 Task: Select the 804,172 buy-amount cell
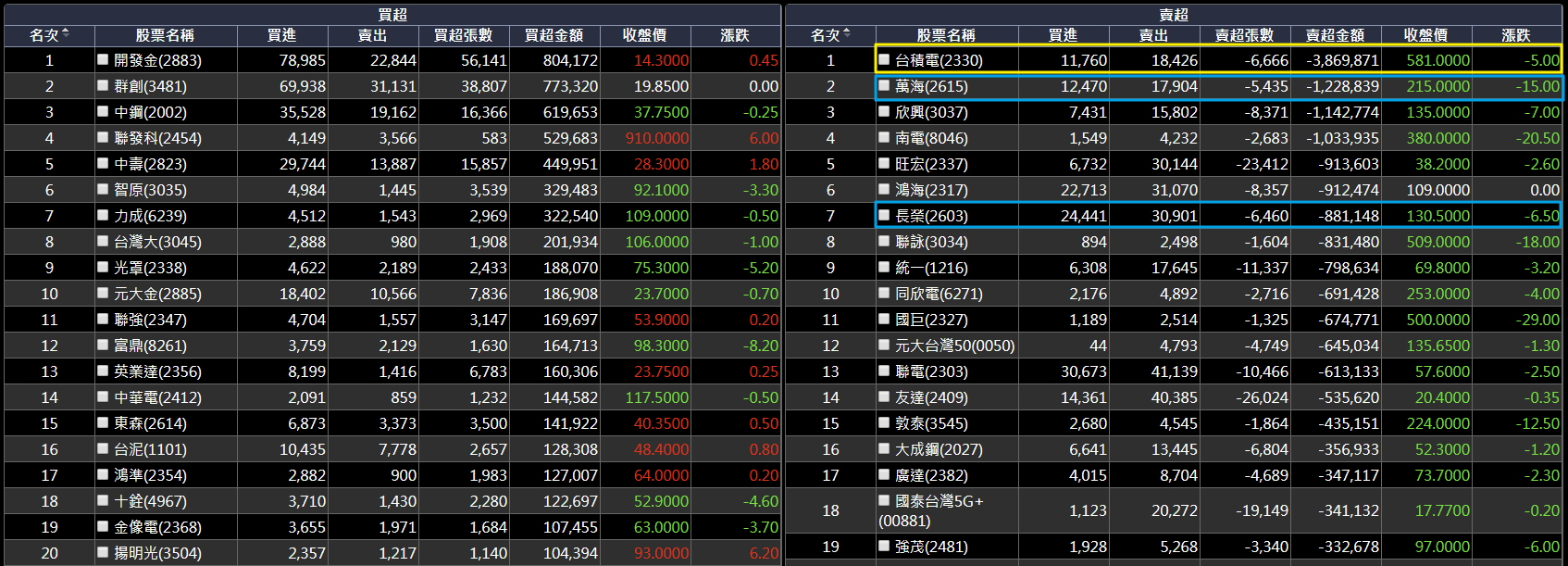tap(555, 60)
